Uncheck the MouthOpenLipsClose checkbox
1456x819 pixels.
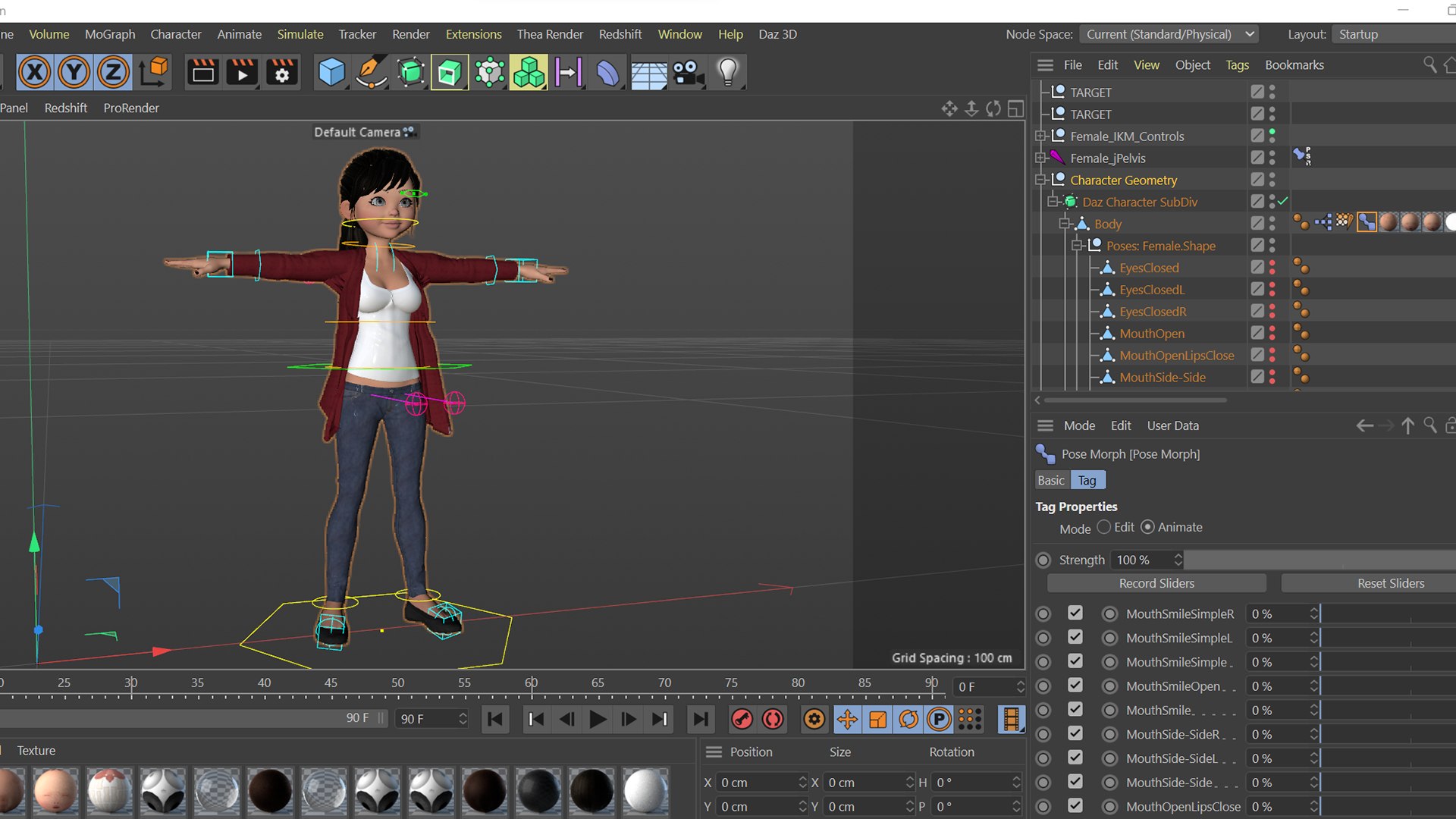1075,805
